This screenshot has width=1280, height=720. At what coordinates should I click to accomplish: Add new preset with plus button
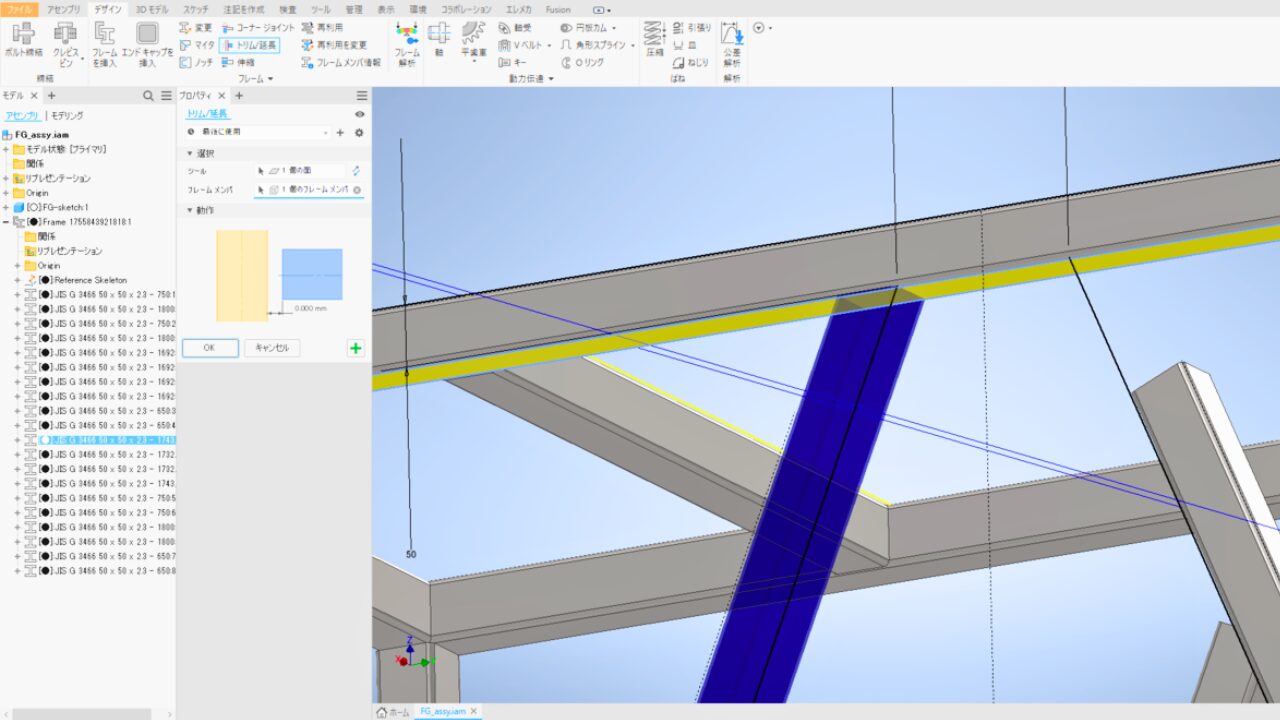[x=340, y=132]
